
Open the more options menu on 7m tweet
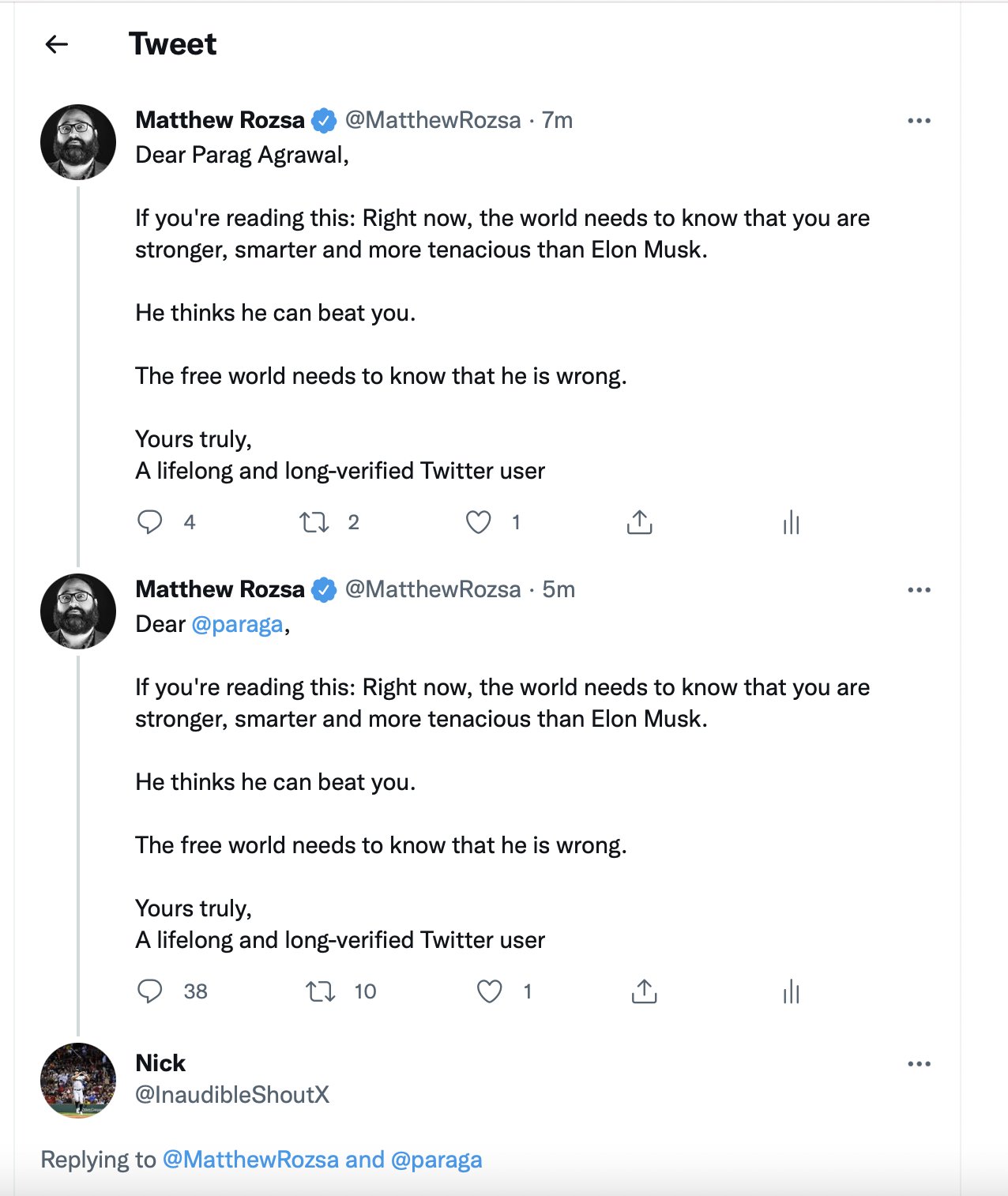coord(920,121)
